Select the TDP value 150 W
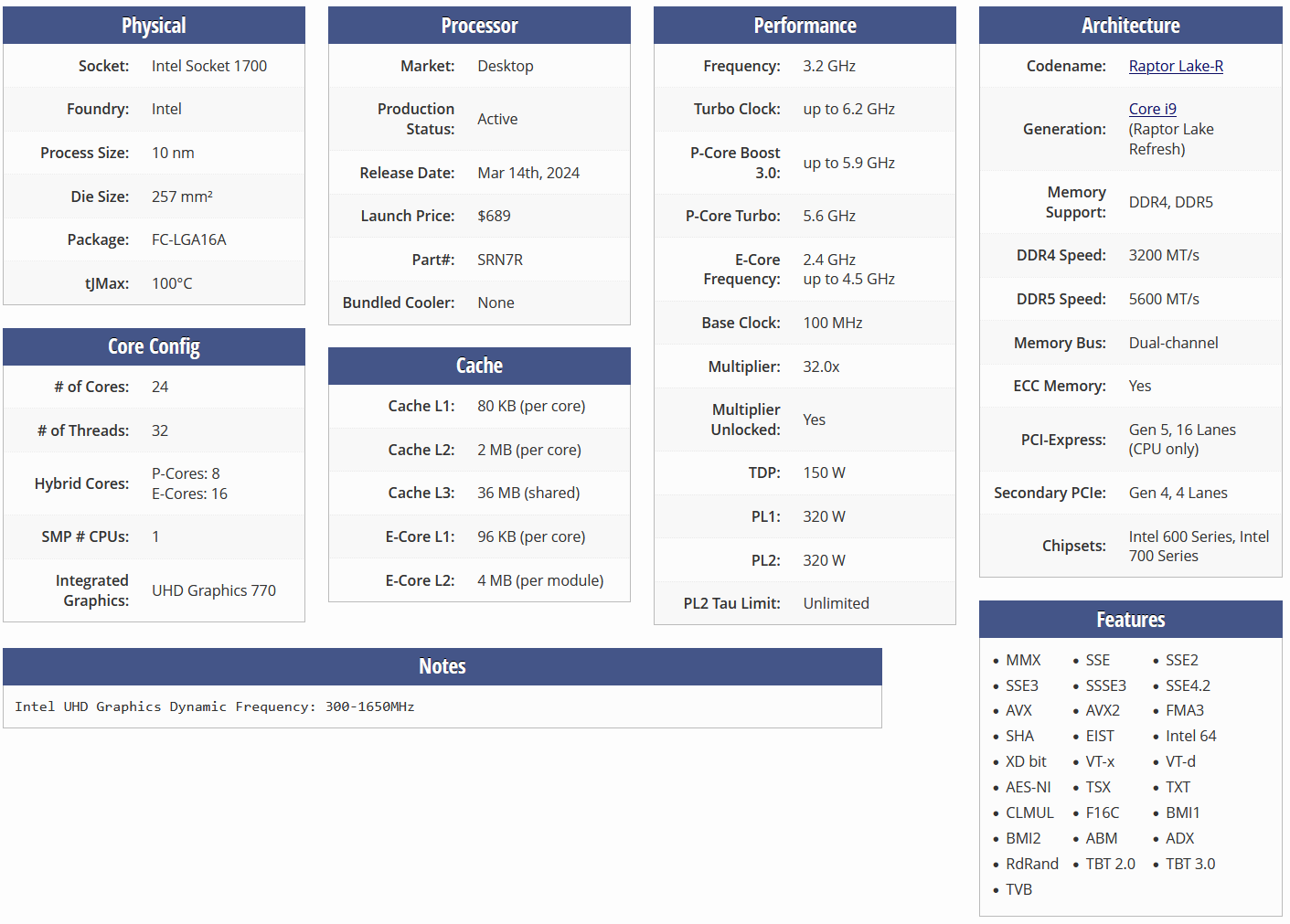 824,473
